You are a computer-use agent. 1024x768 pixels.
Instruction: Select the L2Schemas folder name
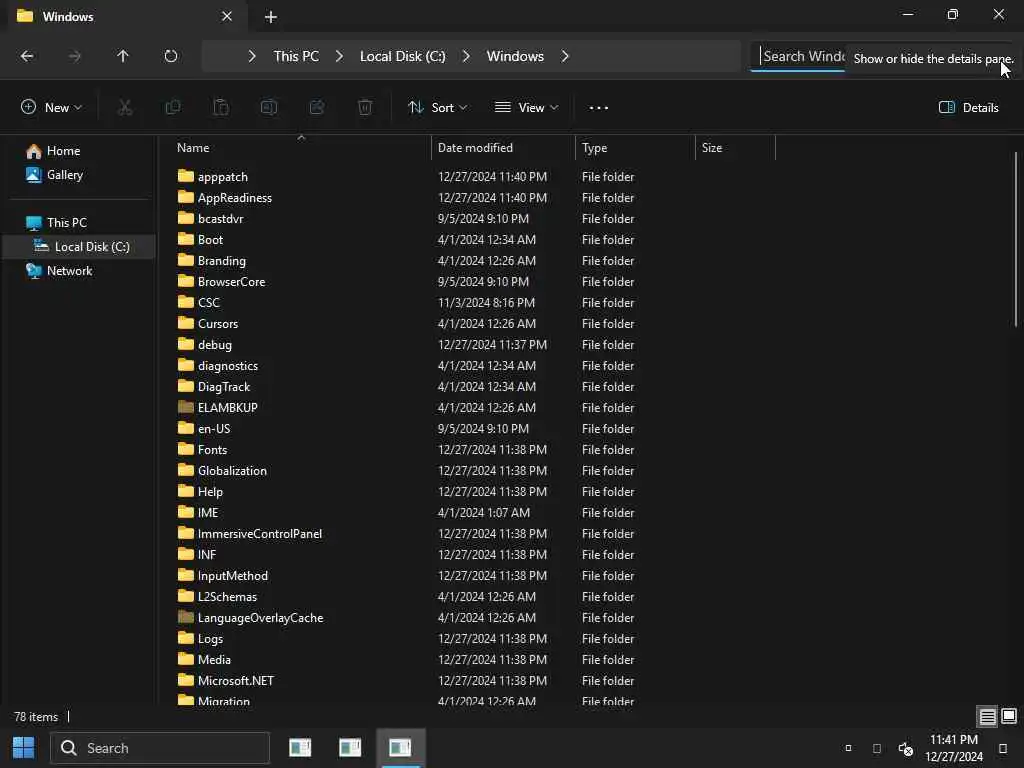[227, 596]
